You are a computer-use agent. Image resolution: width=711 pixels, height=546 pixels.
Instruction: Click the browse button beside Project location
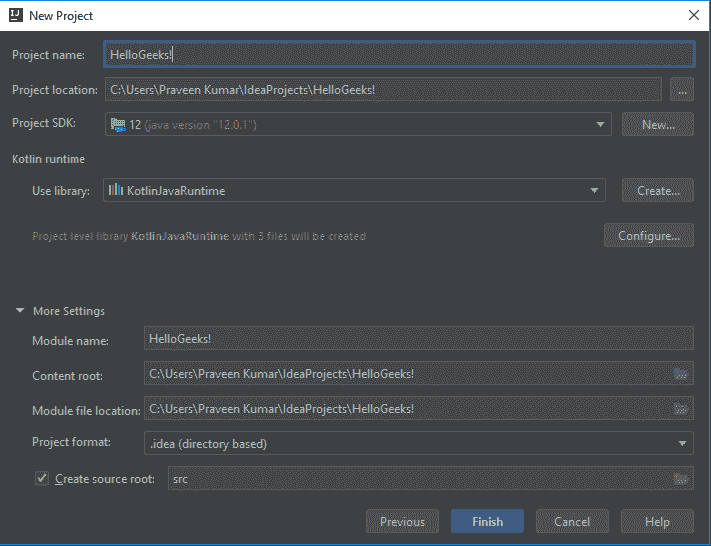682,90
